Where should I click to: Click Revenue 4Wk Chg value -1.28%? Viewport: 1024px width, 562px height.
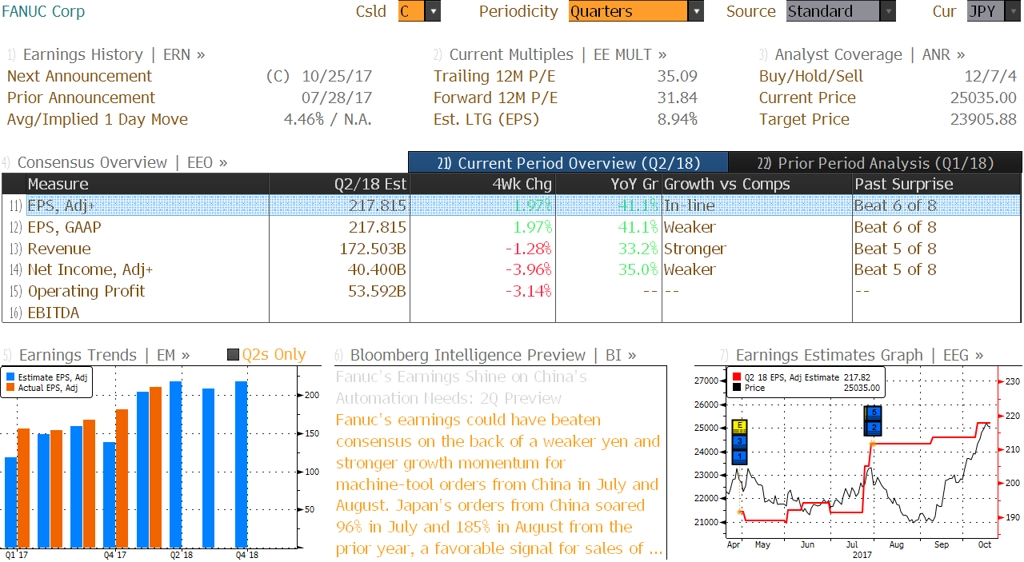point(528,249)
